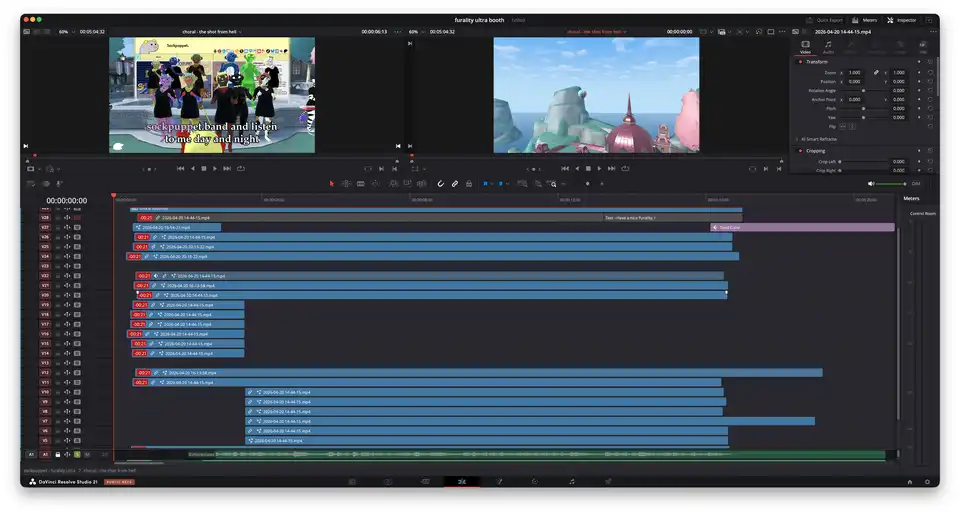
Task: Jump to first frame in timeline viewer
Action: tap(564, 168)
